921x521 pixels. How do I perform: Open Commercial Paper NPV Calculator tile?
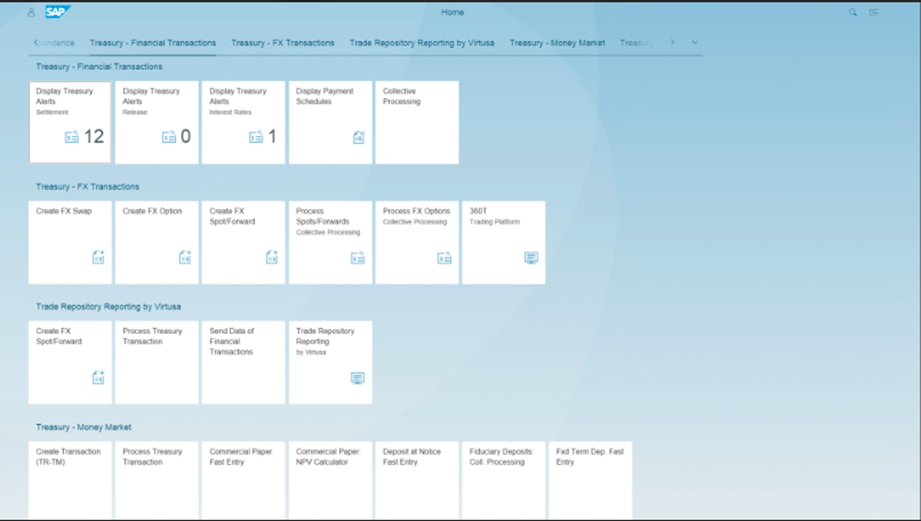330,480
